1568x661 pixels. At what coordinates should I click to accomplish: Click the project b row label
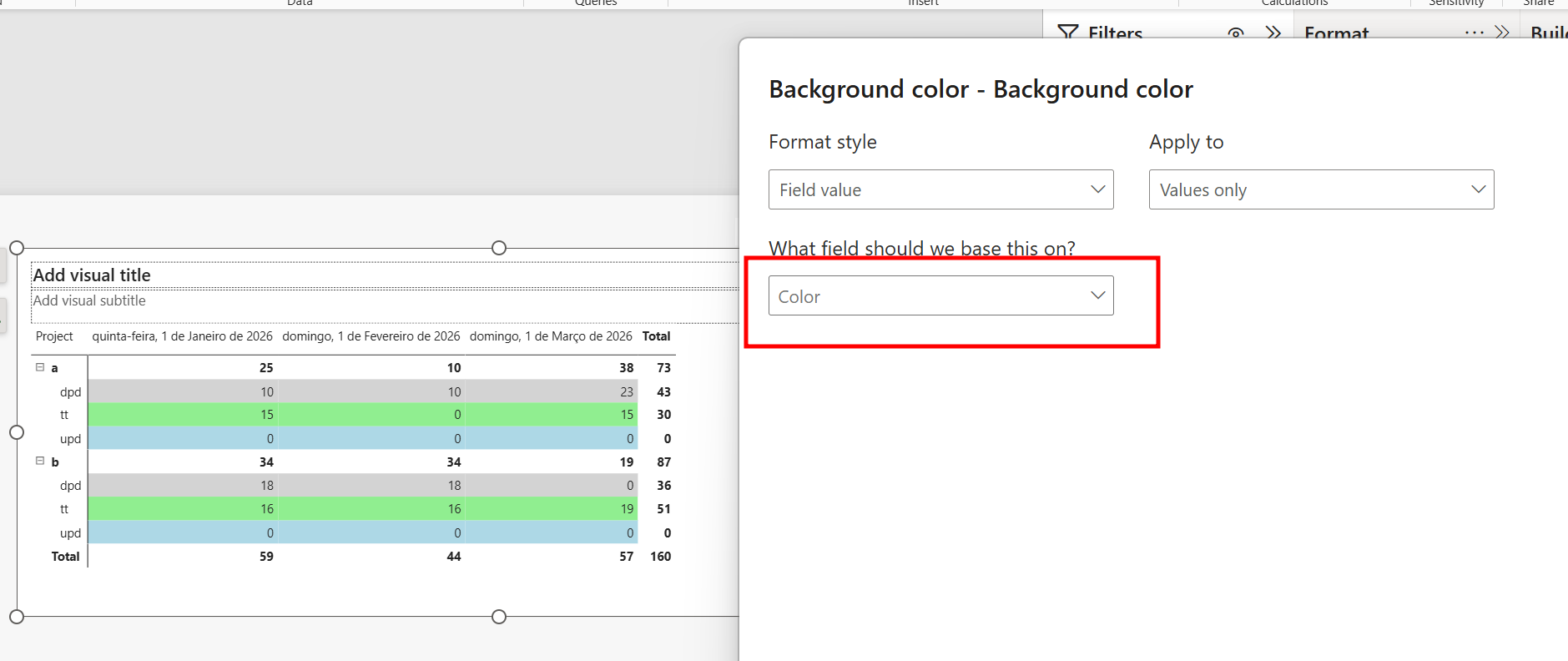coord(54,462)
